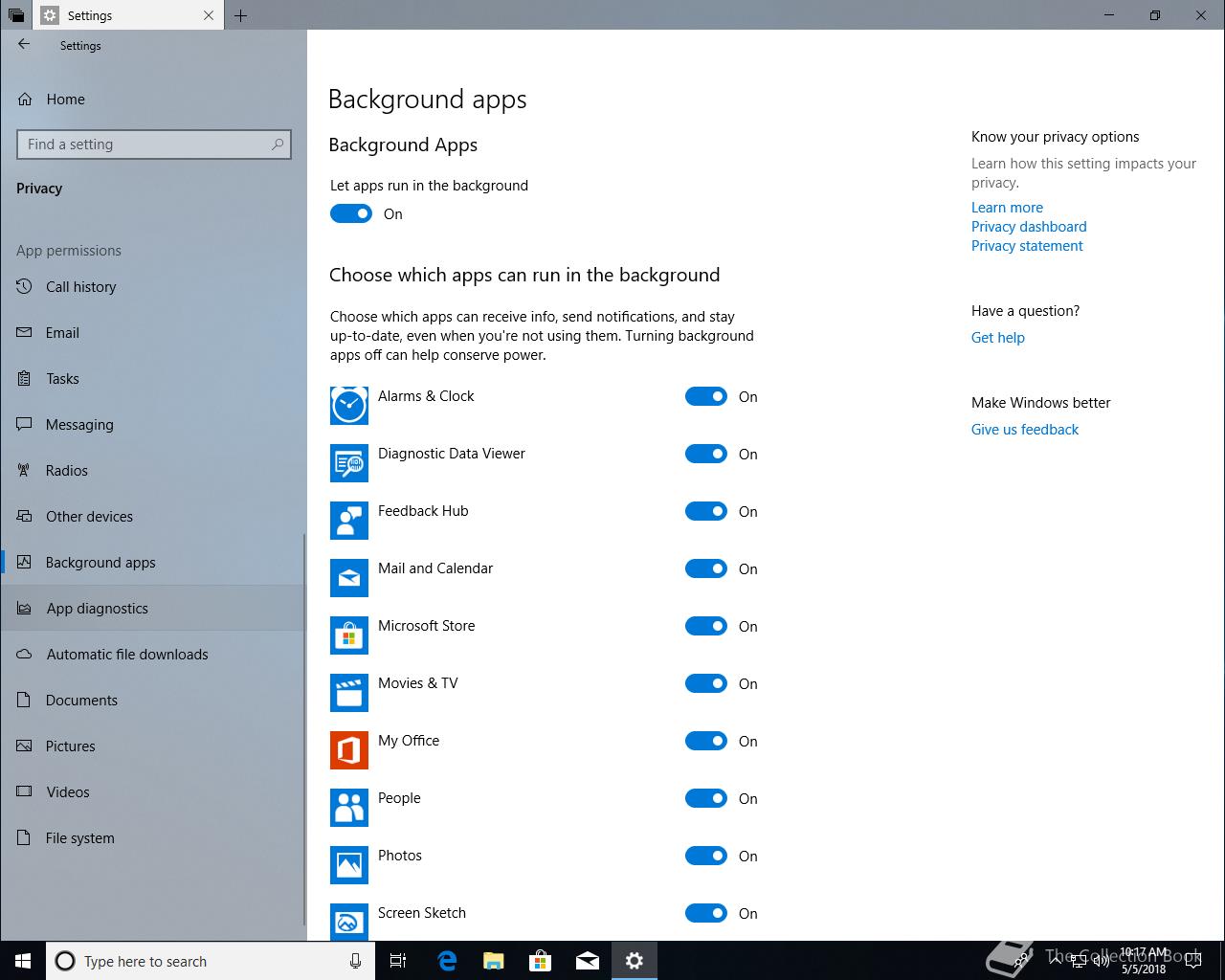1225x980 pixels.
Task: Toggle My Office background switch
Action: pyautogui.click(x=706, y=741)
